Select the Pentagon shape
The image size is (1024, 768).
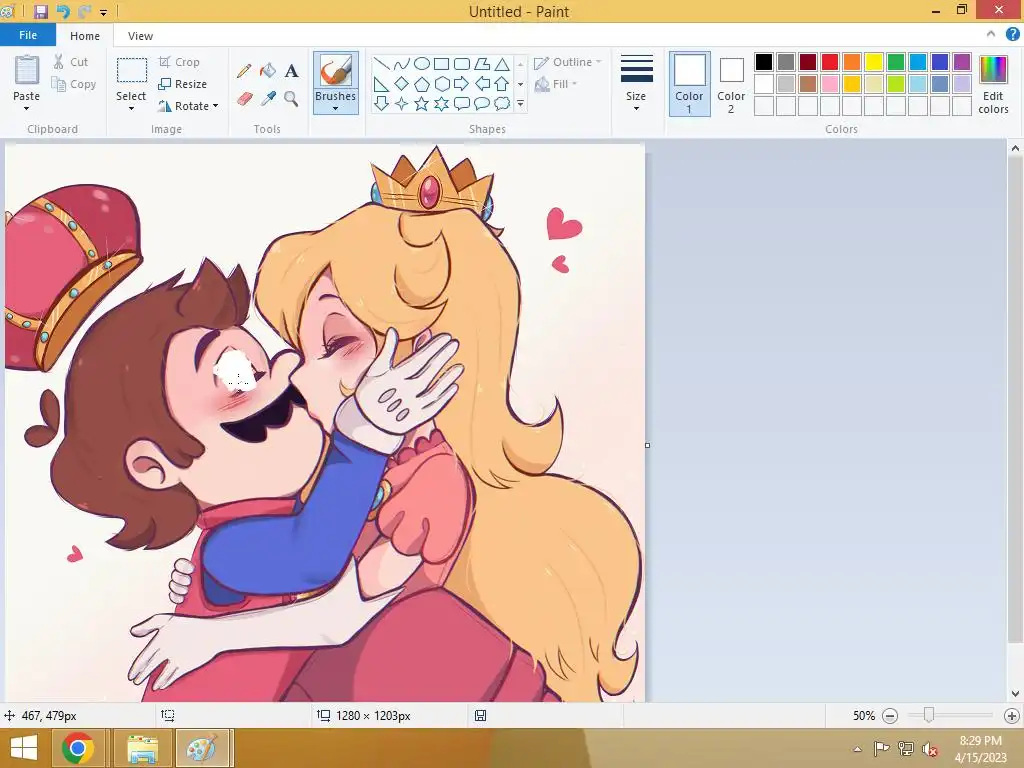pos(422,84)
